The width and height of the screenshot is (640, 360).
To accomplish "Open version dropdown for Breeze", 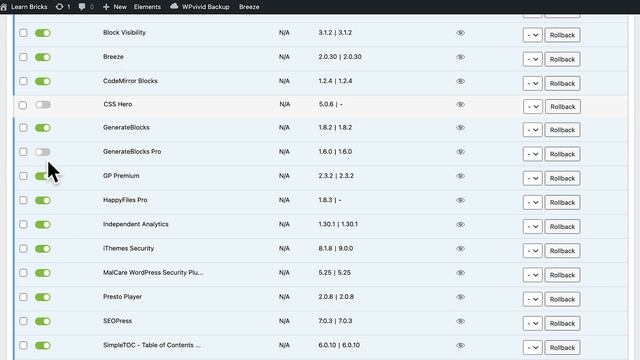I will [x=532, y=59].
